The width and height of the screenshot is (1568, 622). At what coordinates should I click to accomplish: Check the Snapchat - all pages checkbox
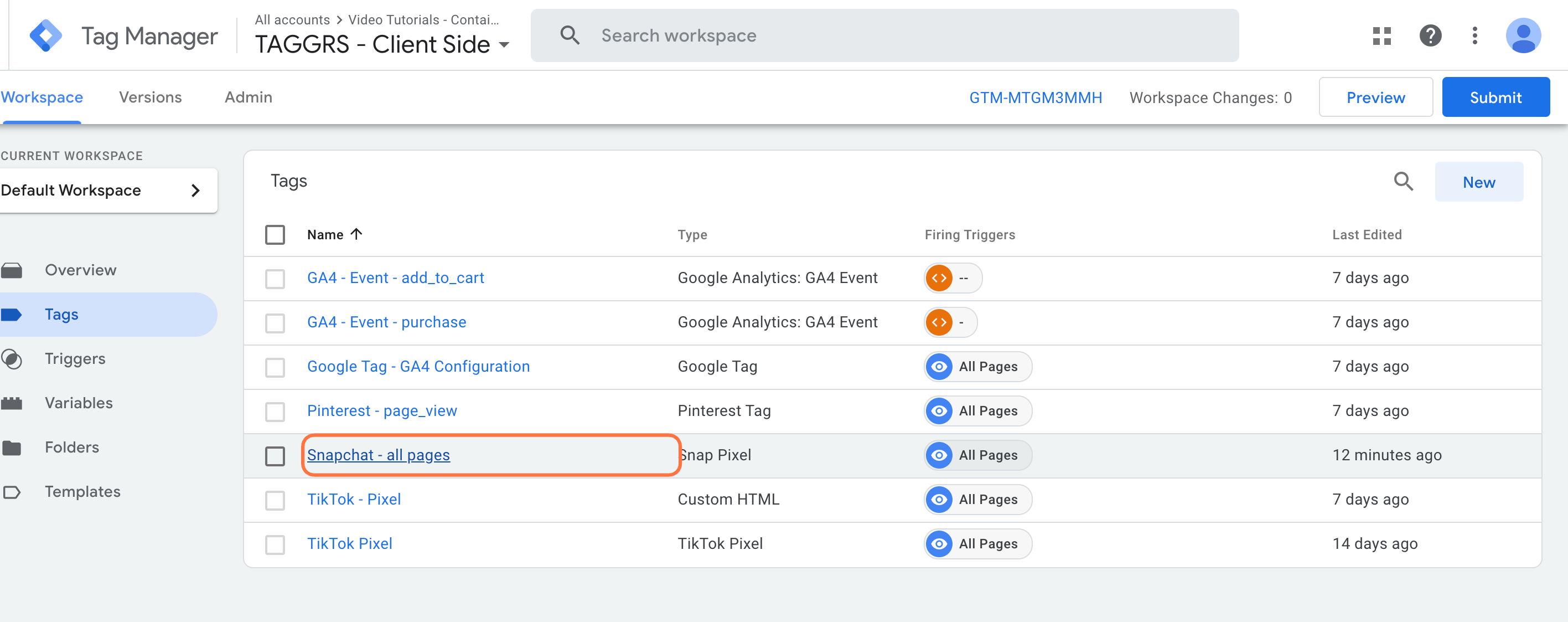pyautogui.click(x=275, y=456)
